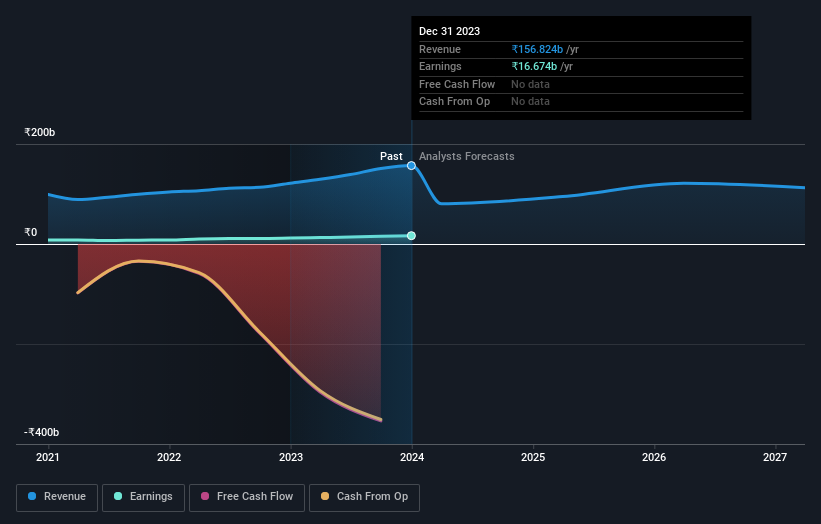821x524 pixels.
Task: Click the teal Earnings legend dot
Action: [x=118, y=496]
